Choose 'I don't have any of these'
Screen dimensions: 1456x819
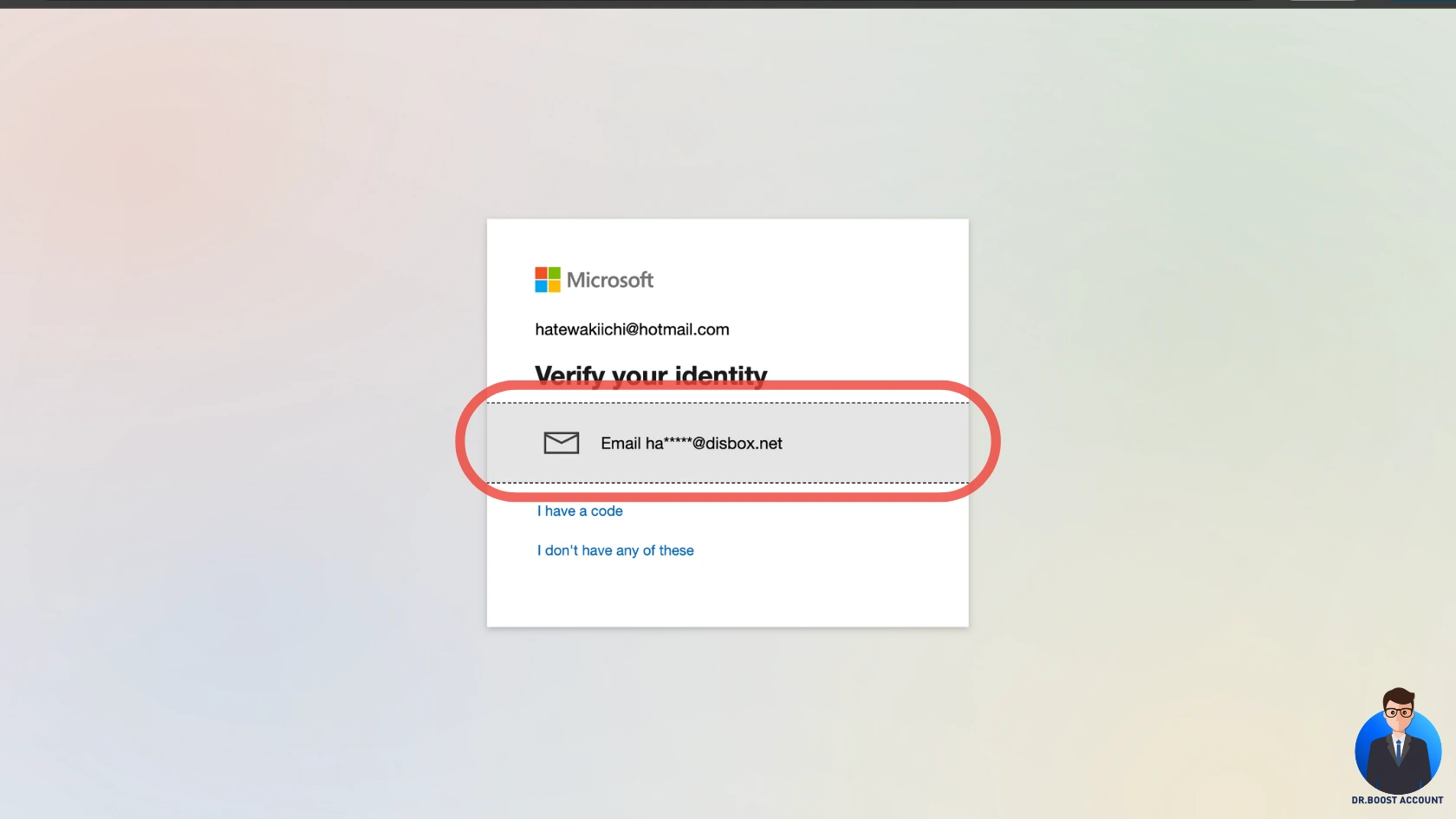point(615,550)
